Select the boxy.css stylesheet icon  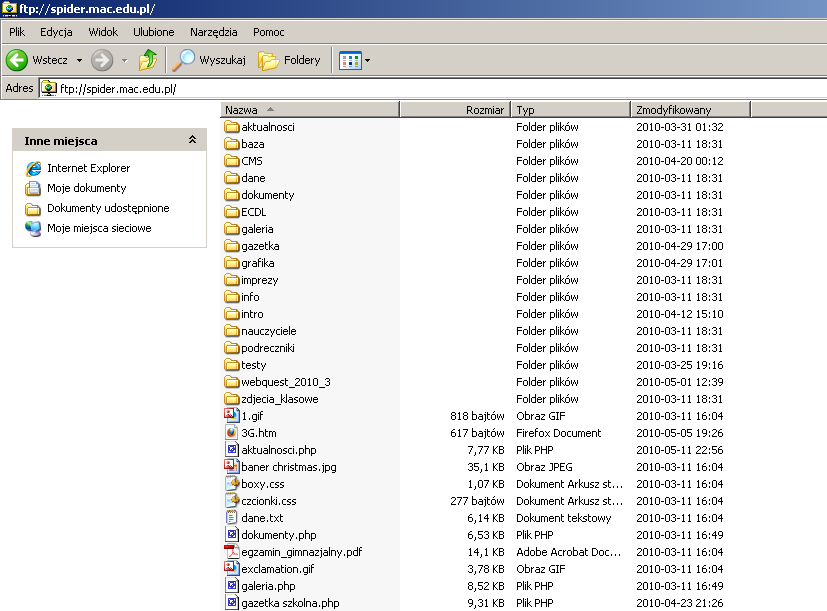(232, 483)
